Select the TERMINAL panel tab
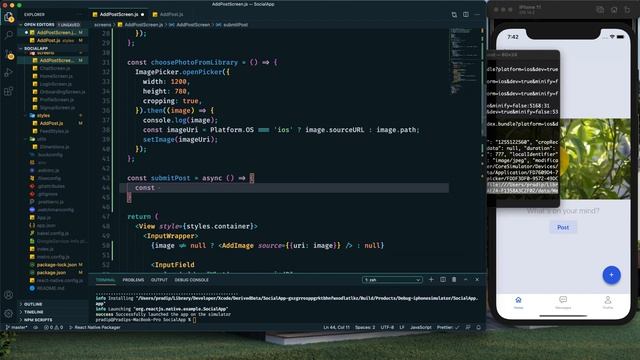This screenshot has width=640, height=360. tap(105, 280)
